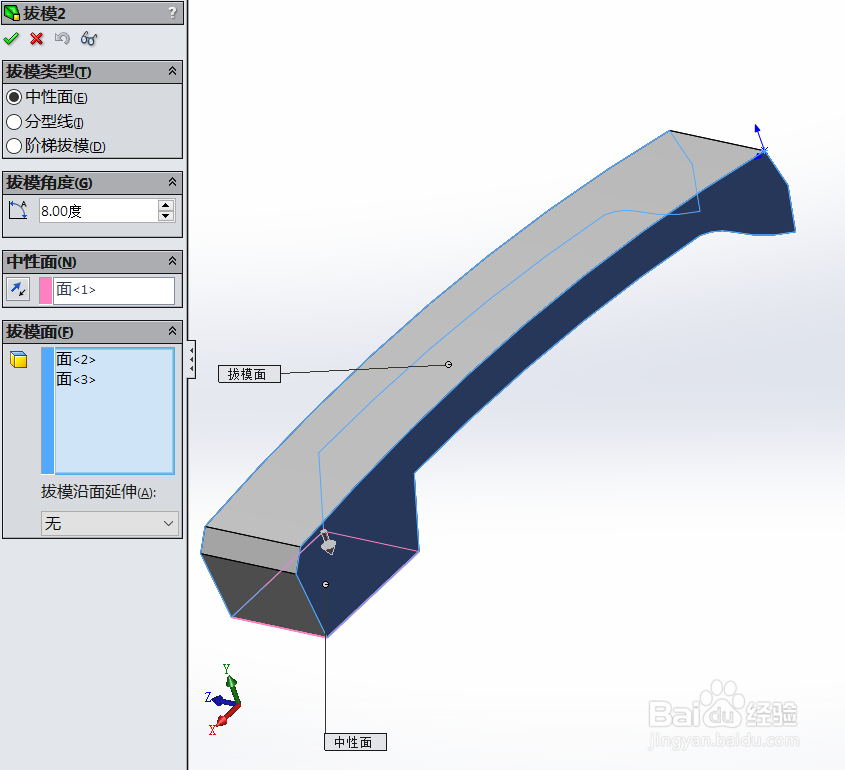Click the panel collapse handle
Viewport: 845px width, 770px height.
click(x=191, y=359)
